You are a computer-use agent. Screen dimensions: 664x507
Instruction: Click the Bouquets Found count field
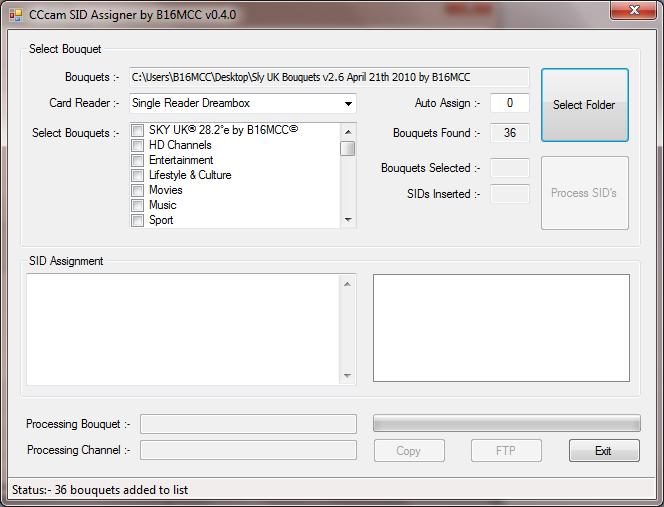point(509,133)
